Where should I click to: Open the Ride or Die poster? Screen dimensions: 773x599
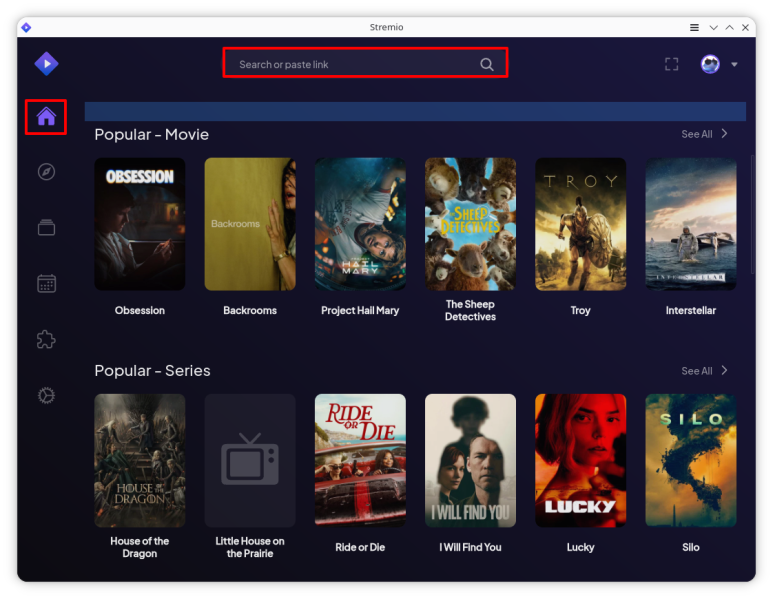[x=360, y=460]
